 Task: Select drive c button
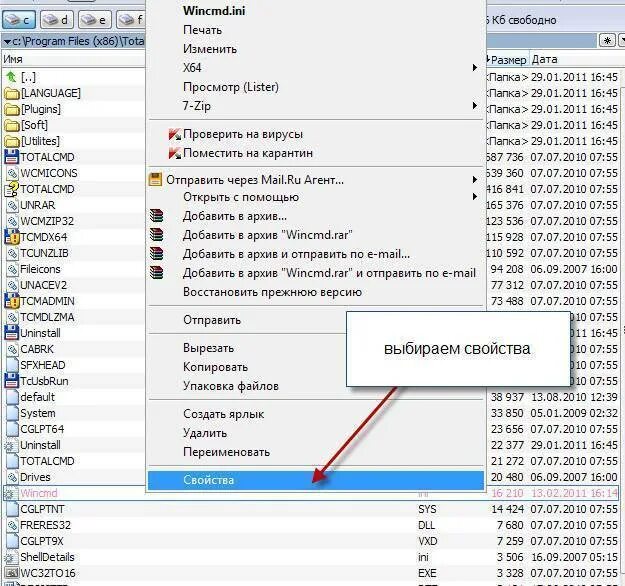[x=19, y=19]
